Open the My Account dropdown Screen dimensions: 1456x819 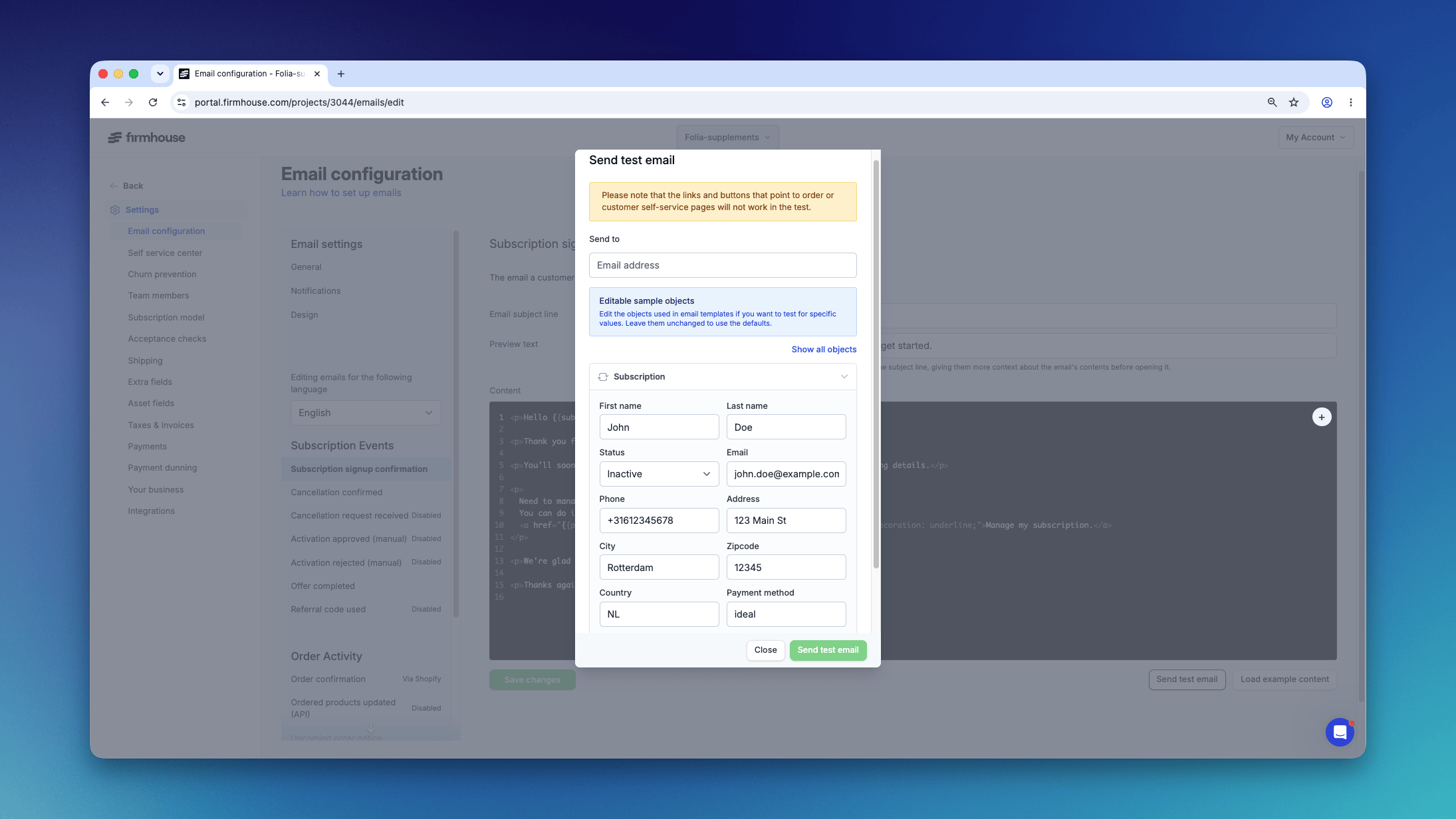(1316, 138)
